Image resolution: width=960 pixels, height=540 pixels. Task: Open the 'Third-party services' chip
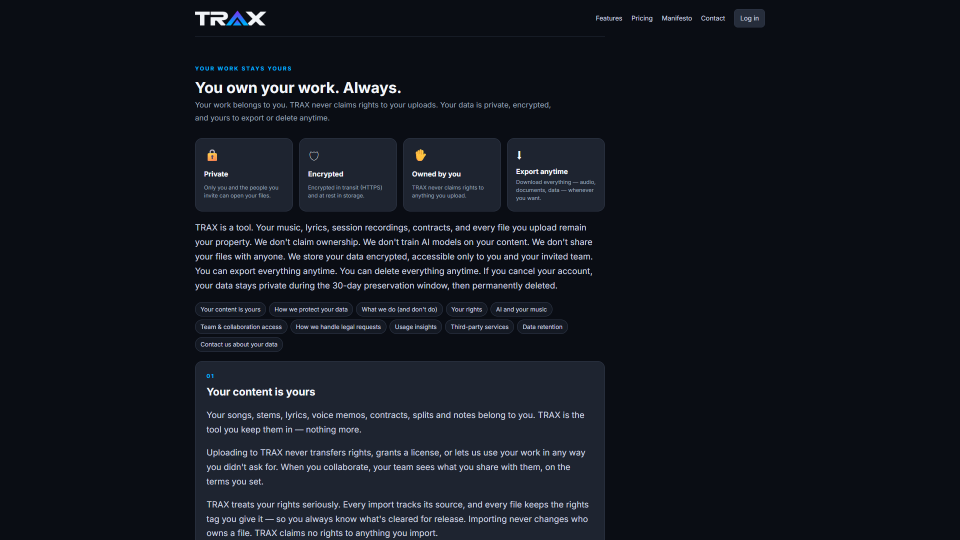pyautogui.click(x=479, y=327)
